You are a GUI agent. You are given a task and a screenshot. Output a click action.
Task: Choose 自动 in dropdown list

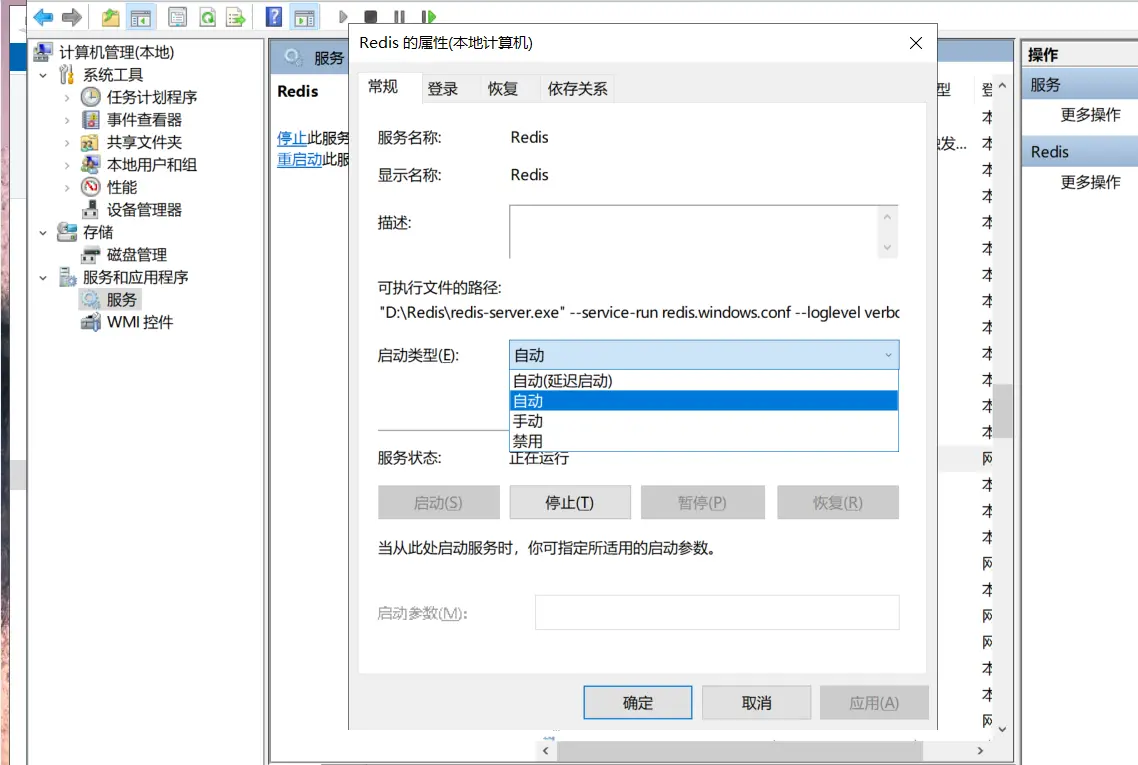coord(704,401)
